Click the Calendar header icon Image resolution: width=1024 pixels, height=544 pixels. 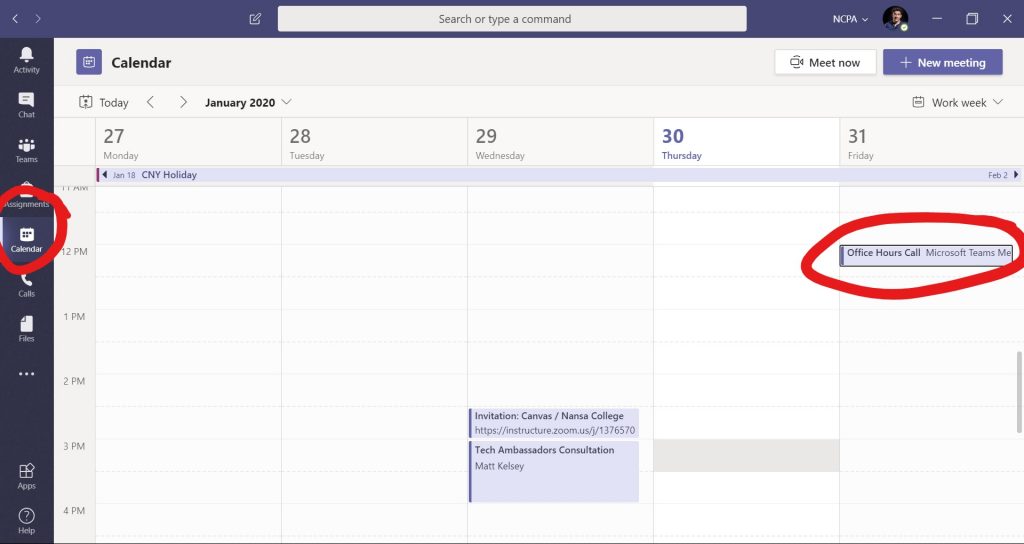pos(89,63)
